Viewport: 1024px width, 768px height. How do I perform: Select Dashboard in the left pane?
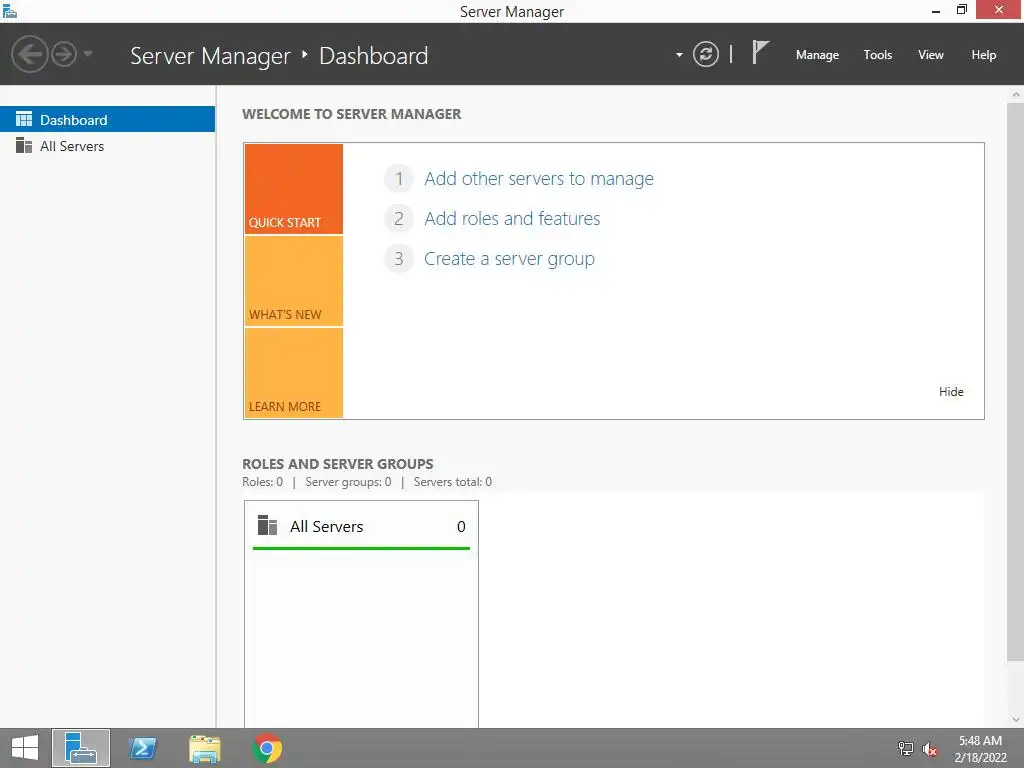point(107,120)
